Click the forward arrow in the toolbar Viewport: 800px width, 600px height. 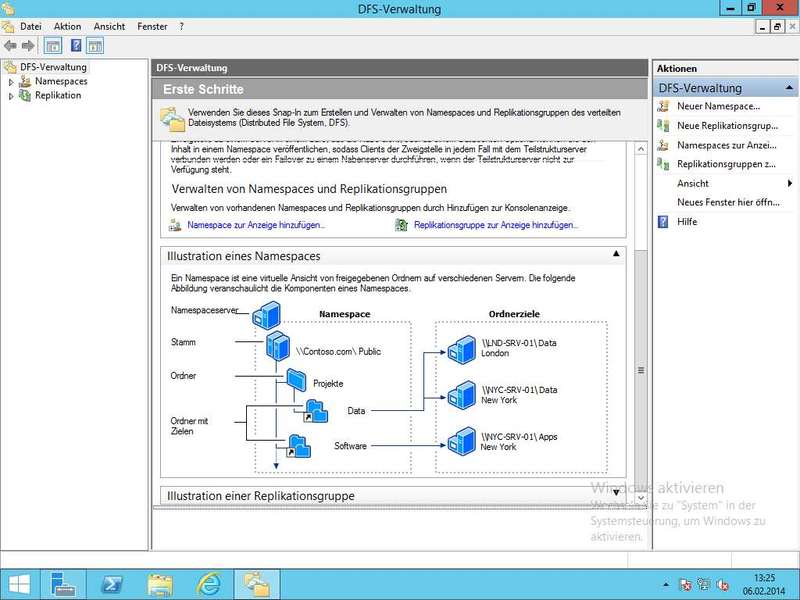click(28, 46)
